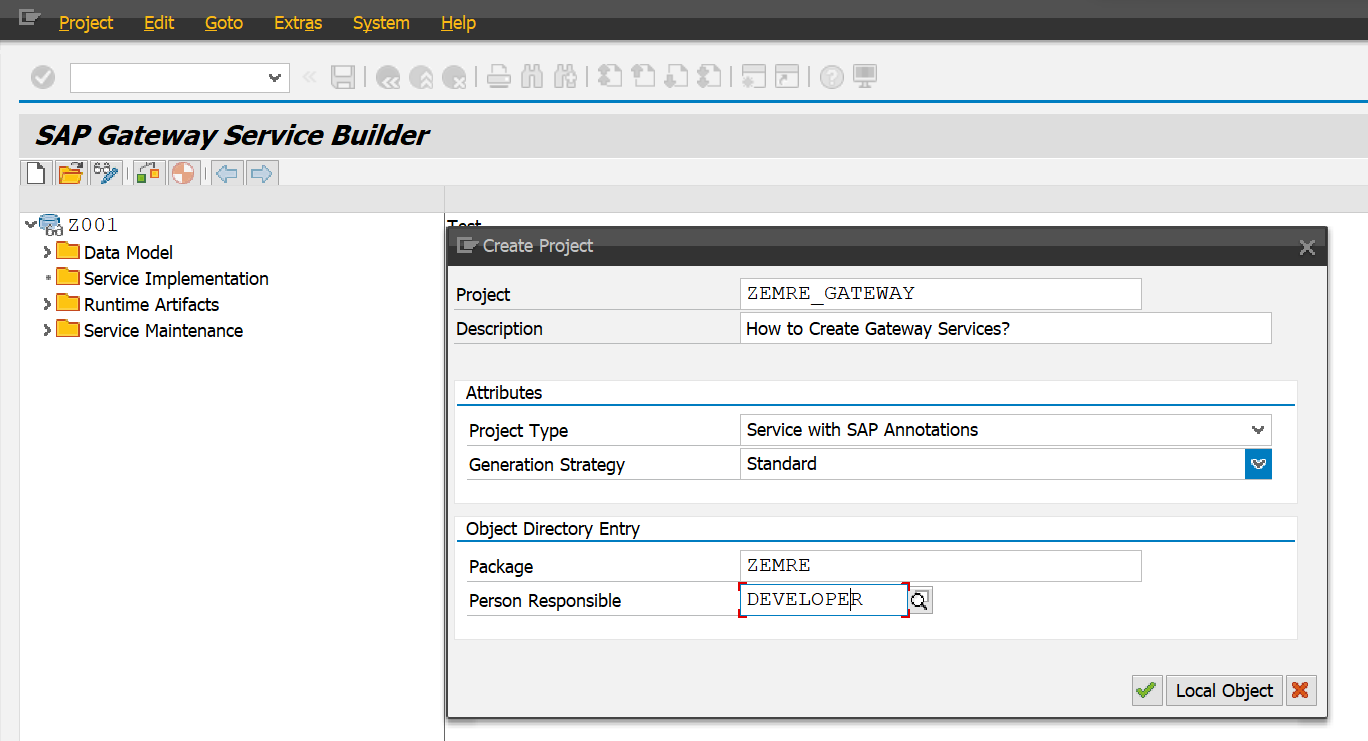Open the Edit menu

click(159, 23)
